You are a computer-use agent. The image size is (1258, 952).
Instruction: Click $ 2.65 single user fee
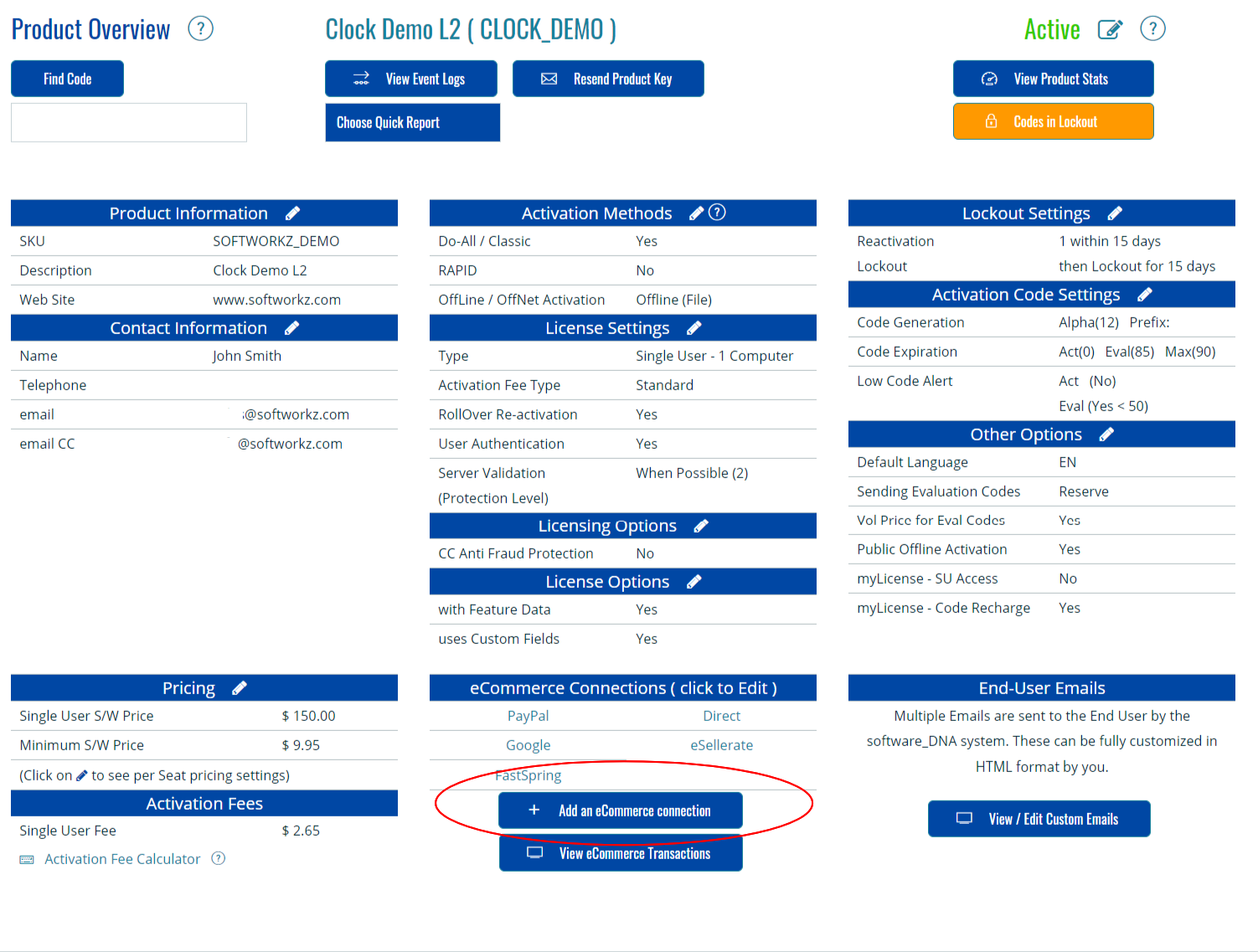(301, 831)
